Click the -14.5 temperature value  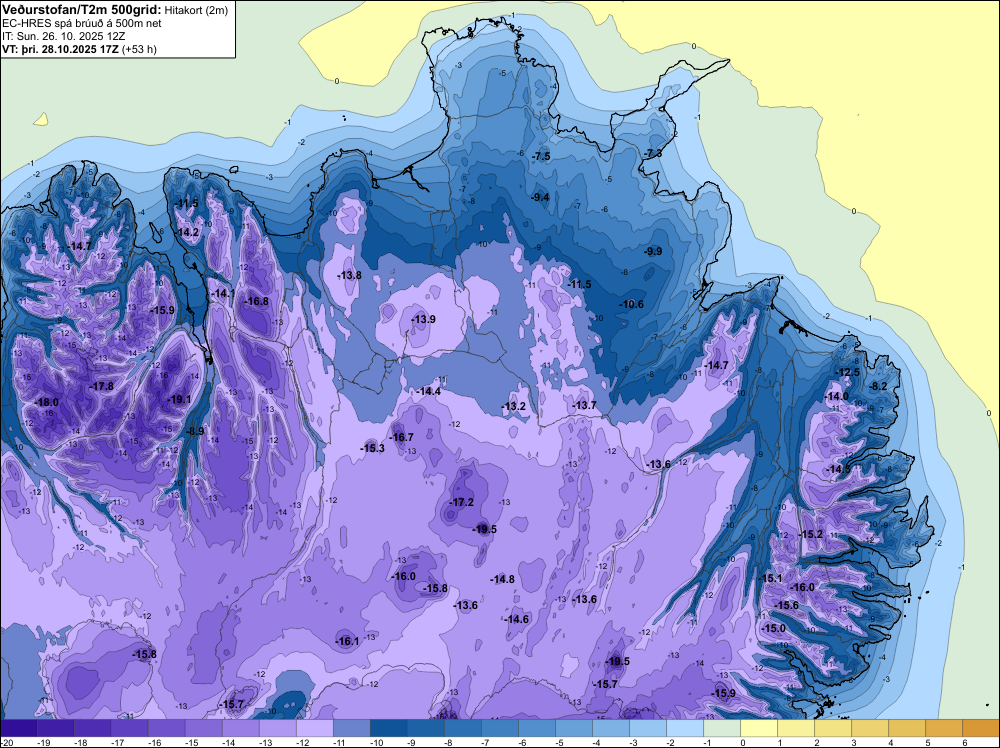click(x=839, y=469)
